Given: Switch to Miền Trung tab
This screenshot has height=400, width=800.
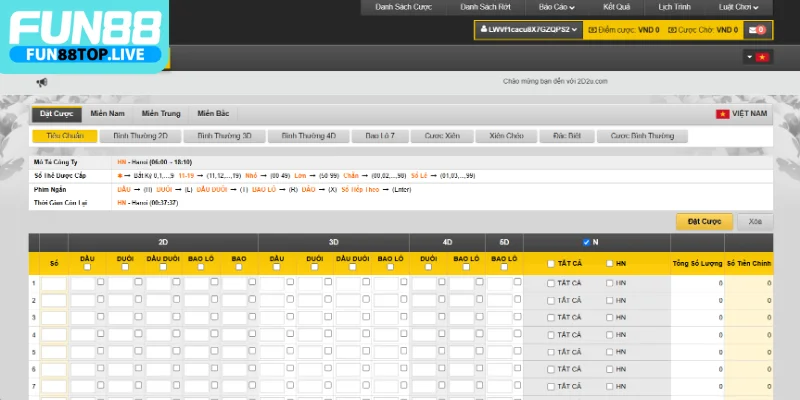Looking at the screenshot, I should pyautogui.click(x=161, y=114).
